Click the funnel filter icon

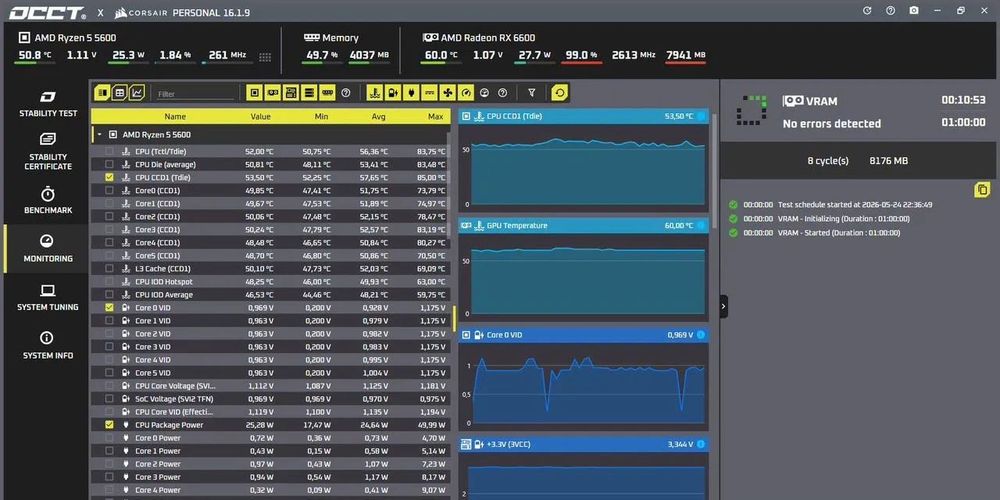click(532, 93)
